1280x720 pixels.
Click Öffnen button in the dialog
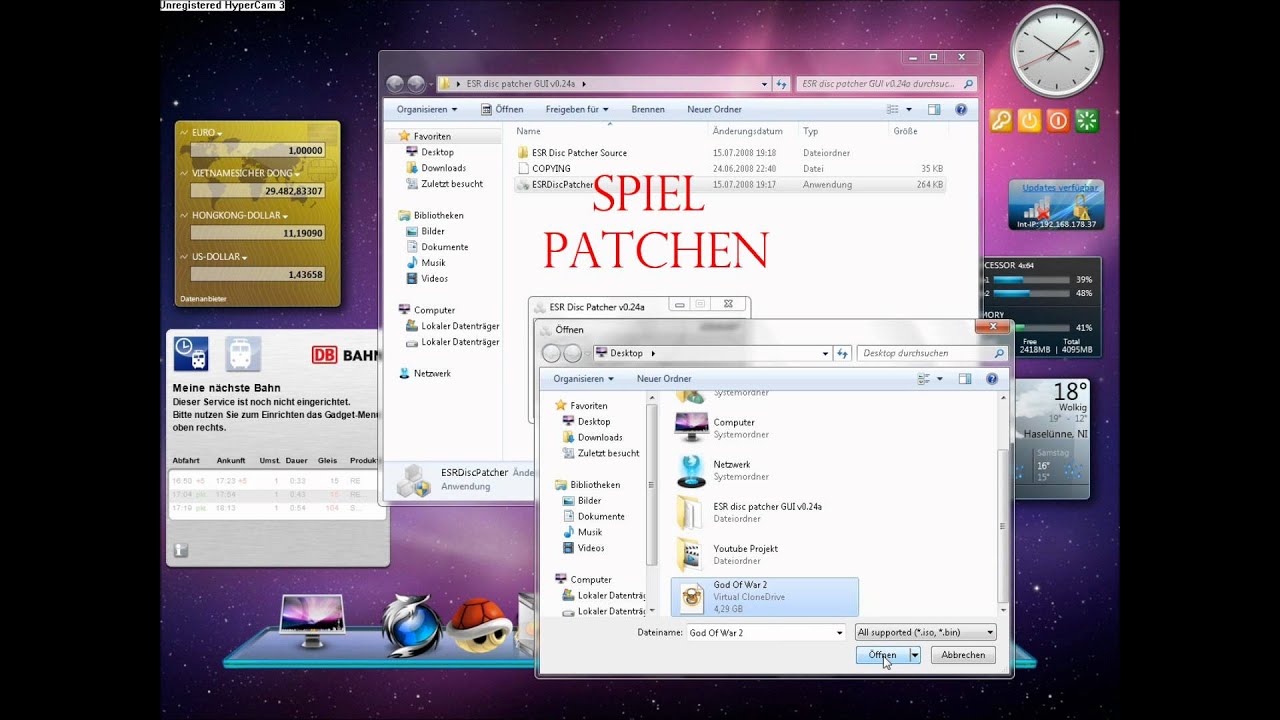pyautogui.click(x=882, y=655)
